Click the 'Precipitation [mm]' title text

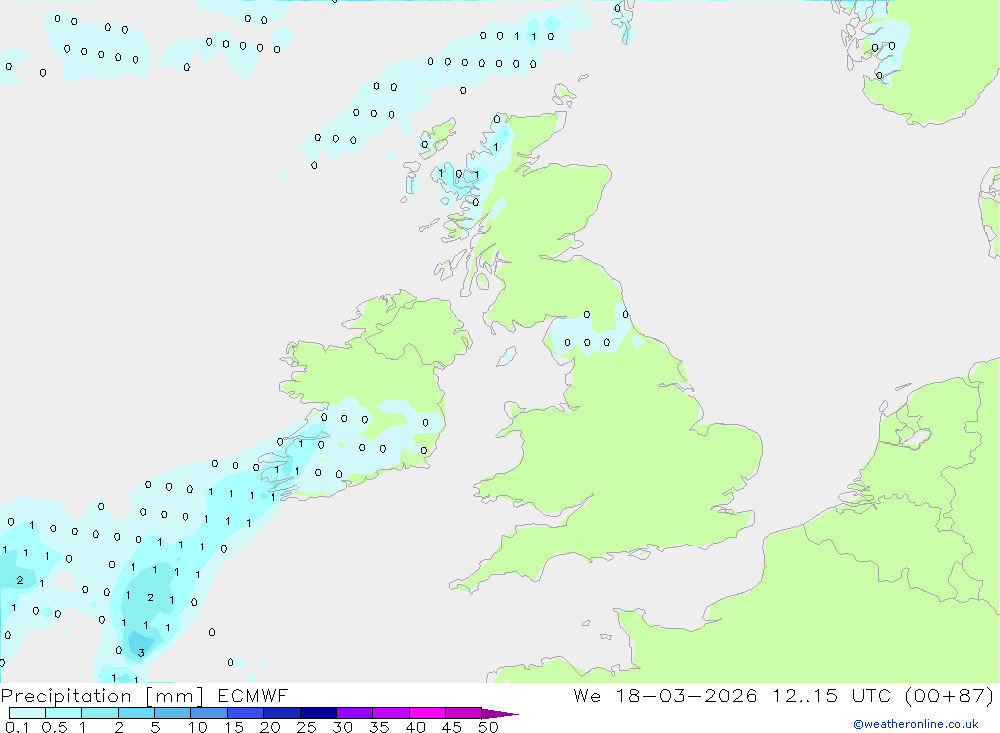(x=102, y=695)
